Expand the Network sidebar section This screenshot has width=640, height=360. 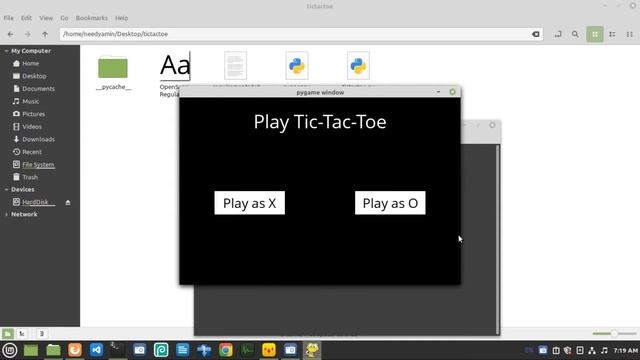[x=6, y=214]
